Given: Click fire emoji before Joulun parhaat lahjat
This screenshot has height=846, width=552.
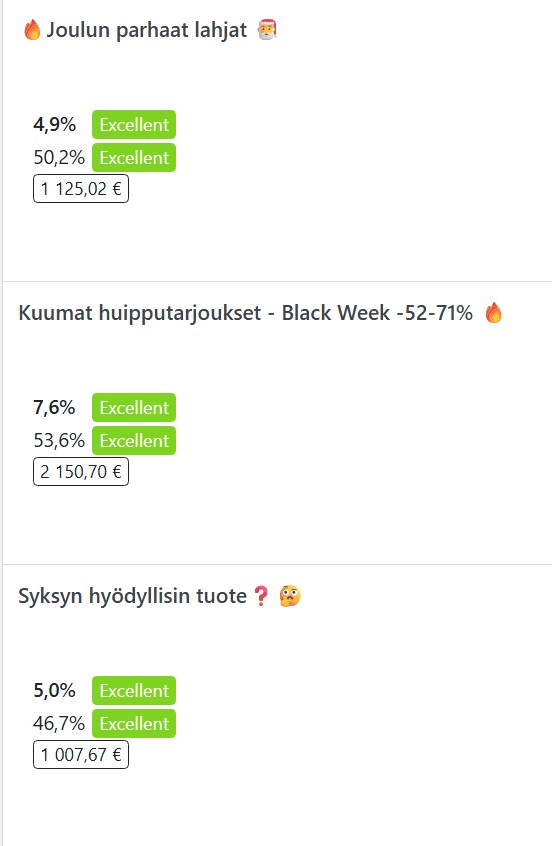Looking at the screenshot, I should tap(32, 30).
